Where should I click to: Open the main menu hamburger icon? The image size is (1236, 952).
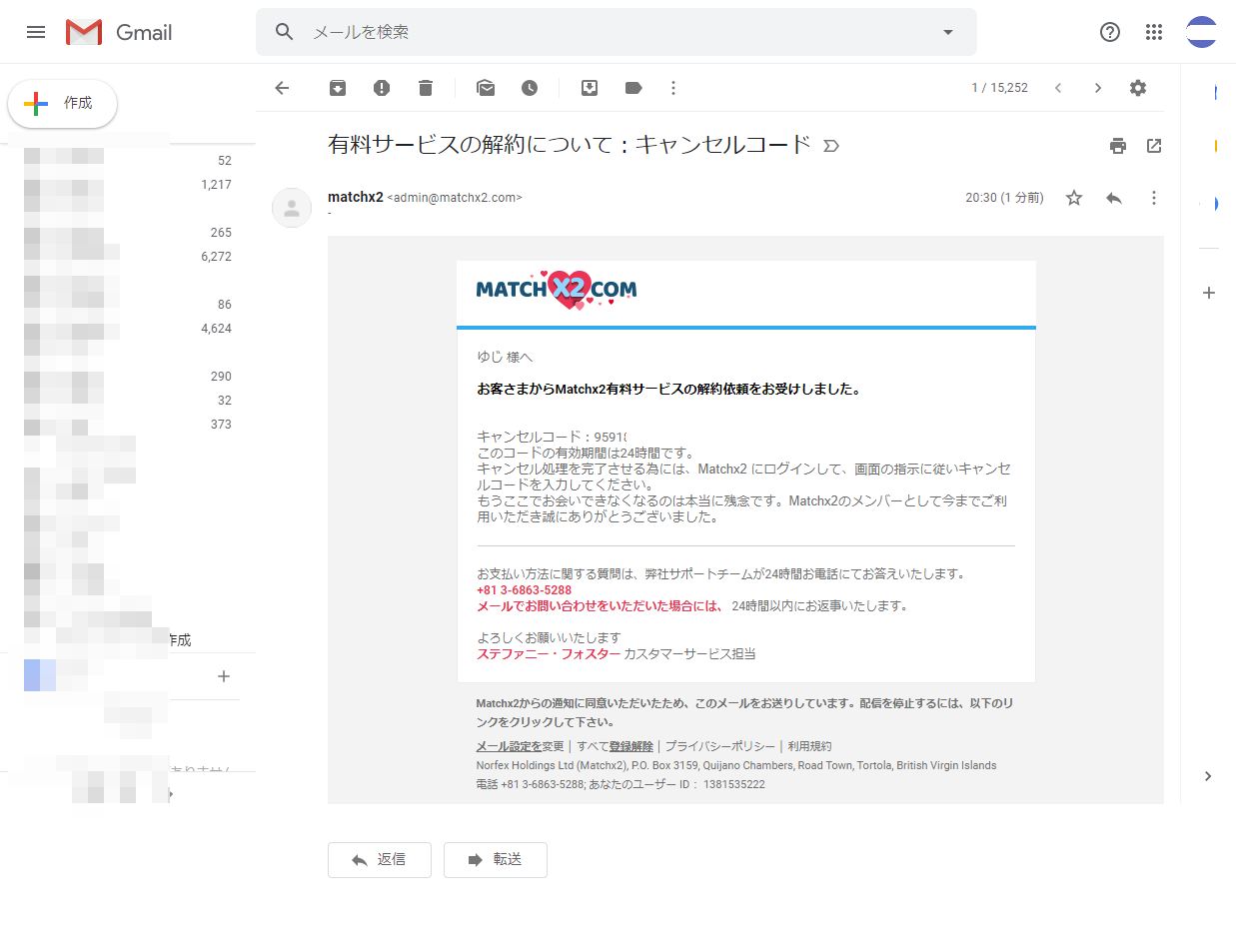pos(36,32)
